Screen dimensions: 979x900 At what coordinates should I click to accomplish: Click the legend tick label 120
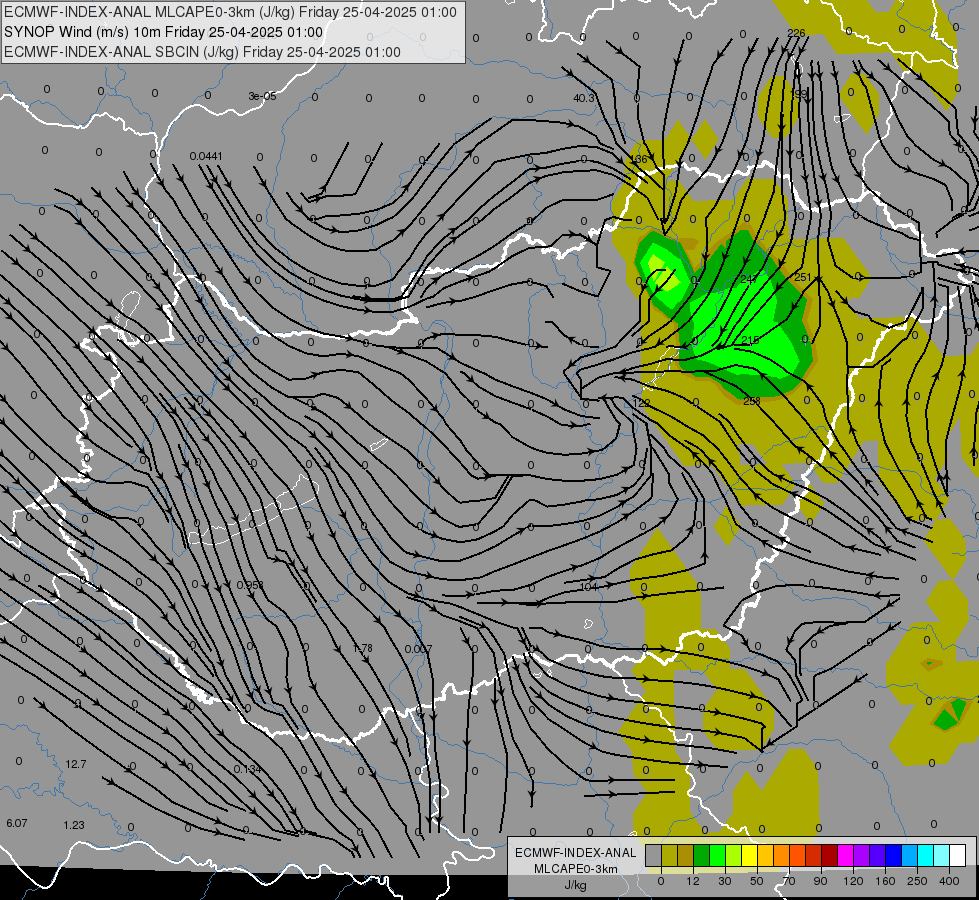pyautogui.click(x=853, y=881)
